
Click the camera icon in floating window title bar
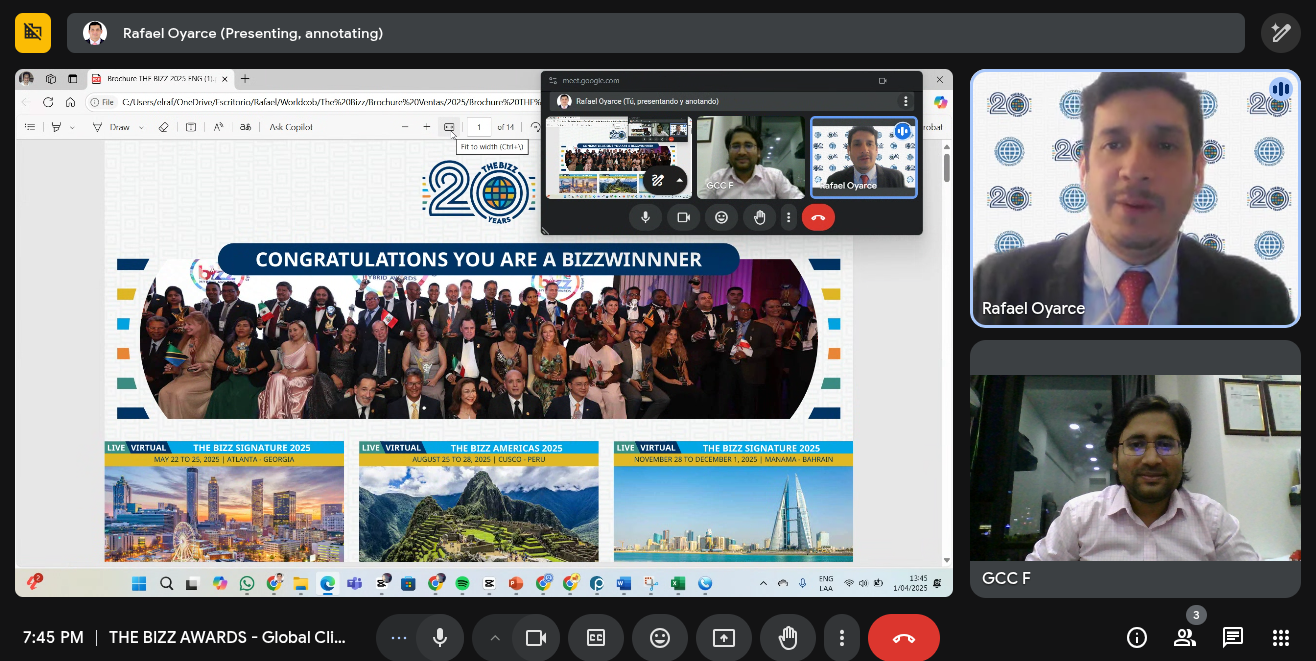click(883, 80)
